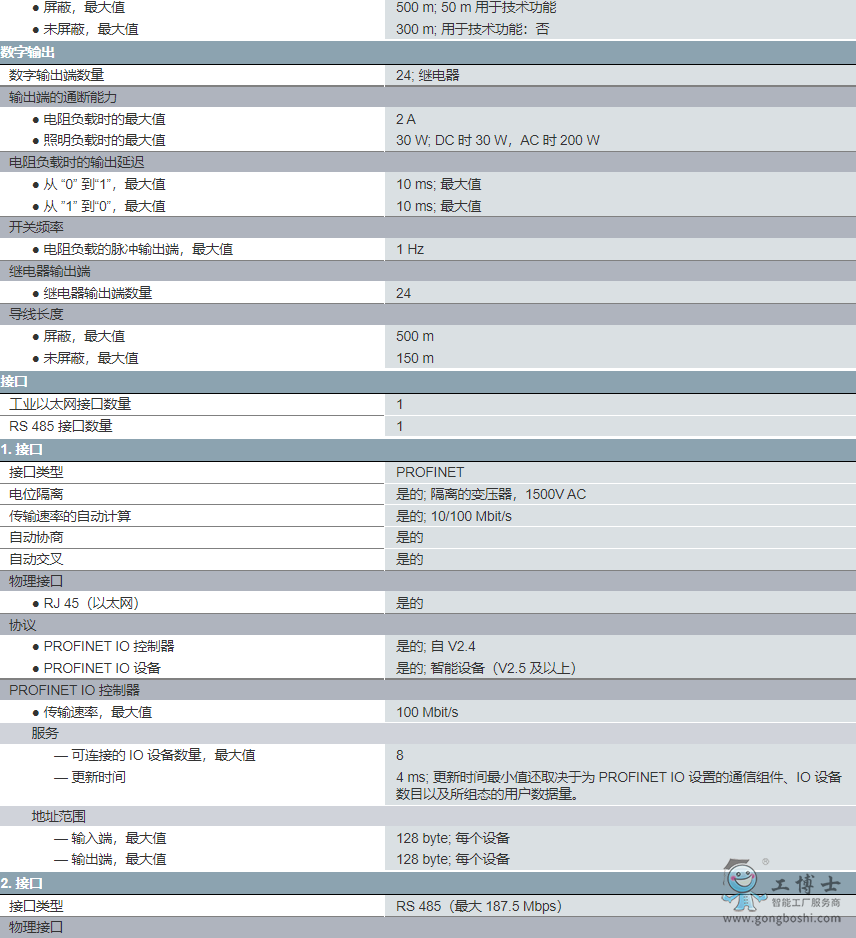The width and height of the screenshot is (856, 938).
Task: Select the PROFINET IO 设备 bullet item
Action: pyautogui.click(x=101, y=668)
